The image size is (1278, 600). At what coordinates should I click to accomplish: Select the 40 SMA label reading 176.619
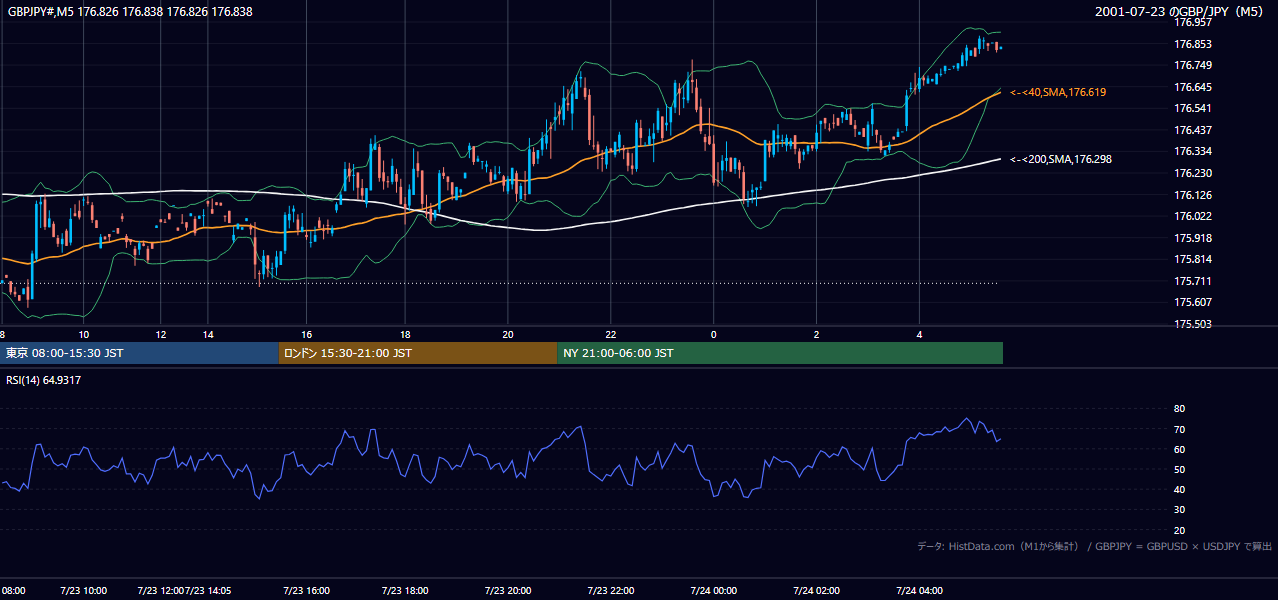coord(1058,92)
